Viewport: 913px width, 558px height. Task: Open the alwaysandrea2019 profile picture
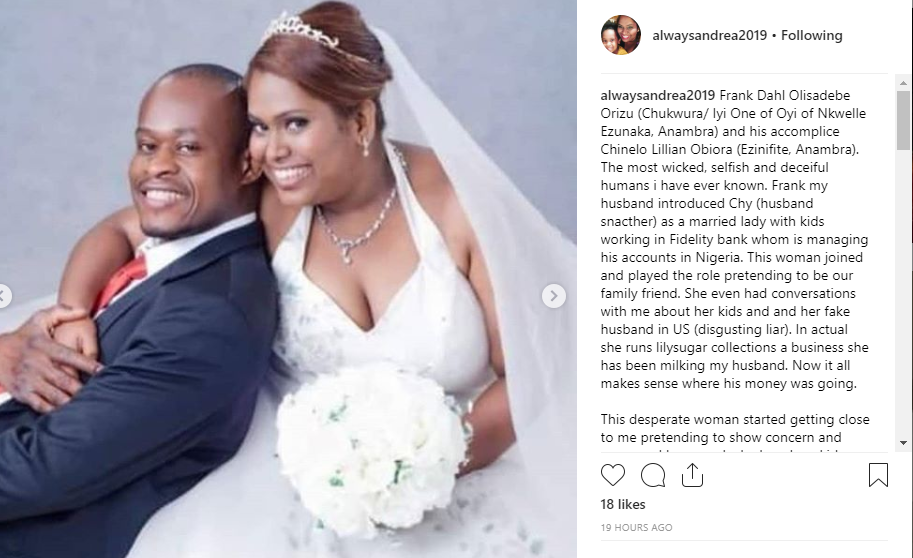(x=621, y=35)
